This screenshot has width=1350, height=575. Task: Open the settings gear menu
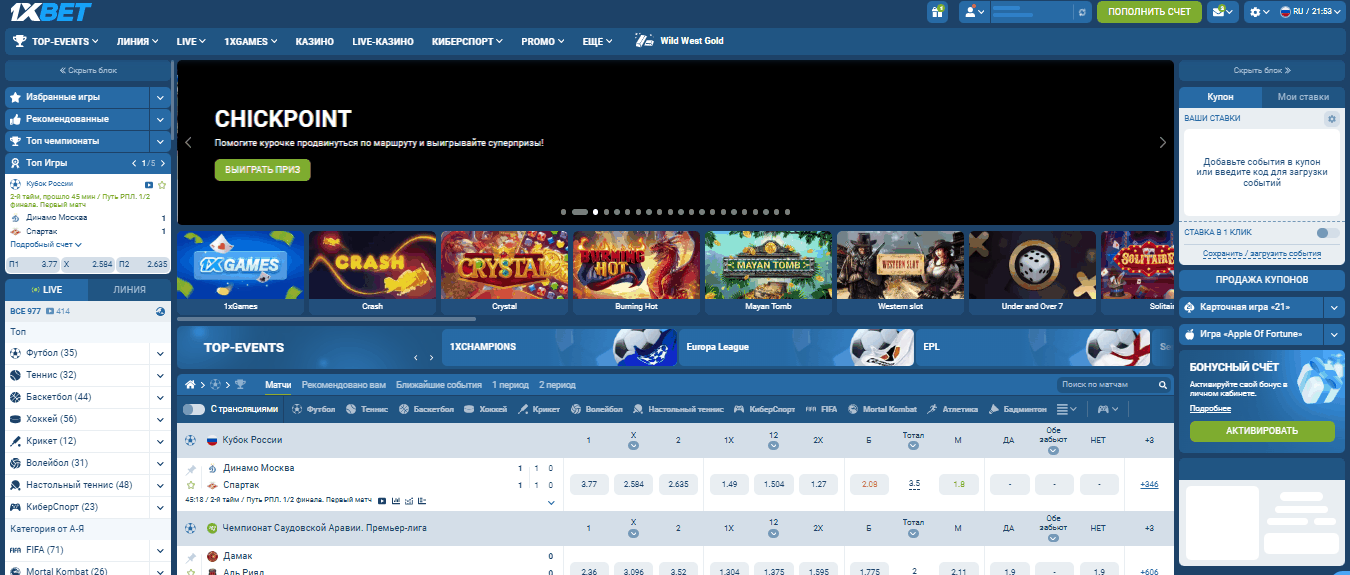pos(1259,12)
